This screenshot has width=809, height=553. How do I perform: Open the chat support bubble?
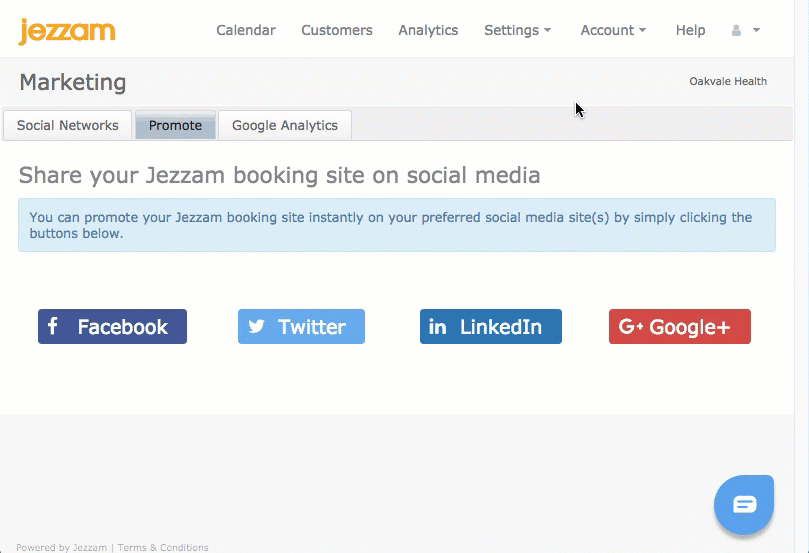[x=744, y=505]
